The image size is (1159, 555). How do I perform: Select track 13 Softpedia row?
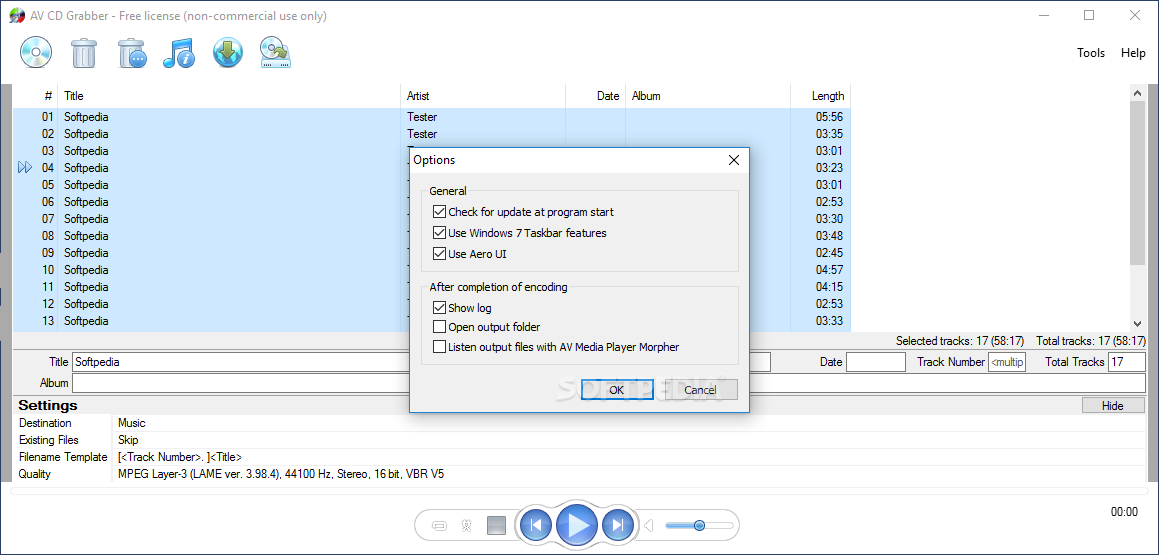click(432, 321)
